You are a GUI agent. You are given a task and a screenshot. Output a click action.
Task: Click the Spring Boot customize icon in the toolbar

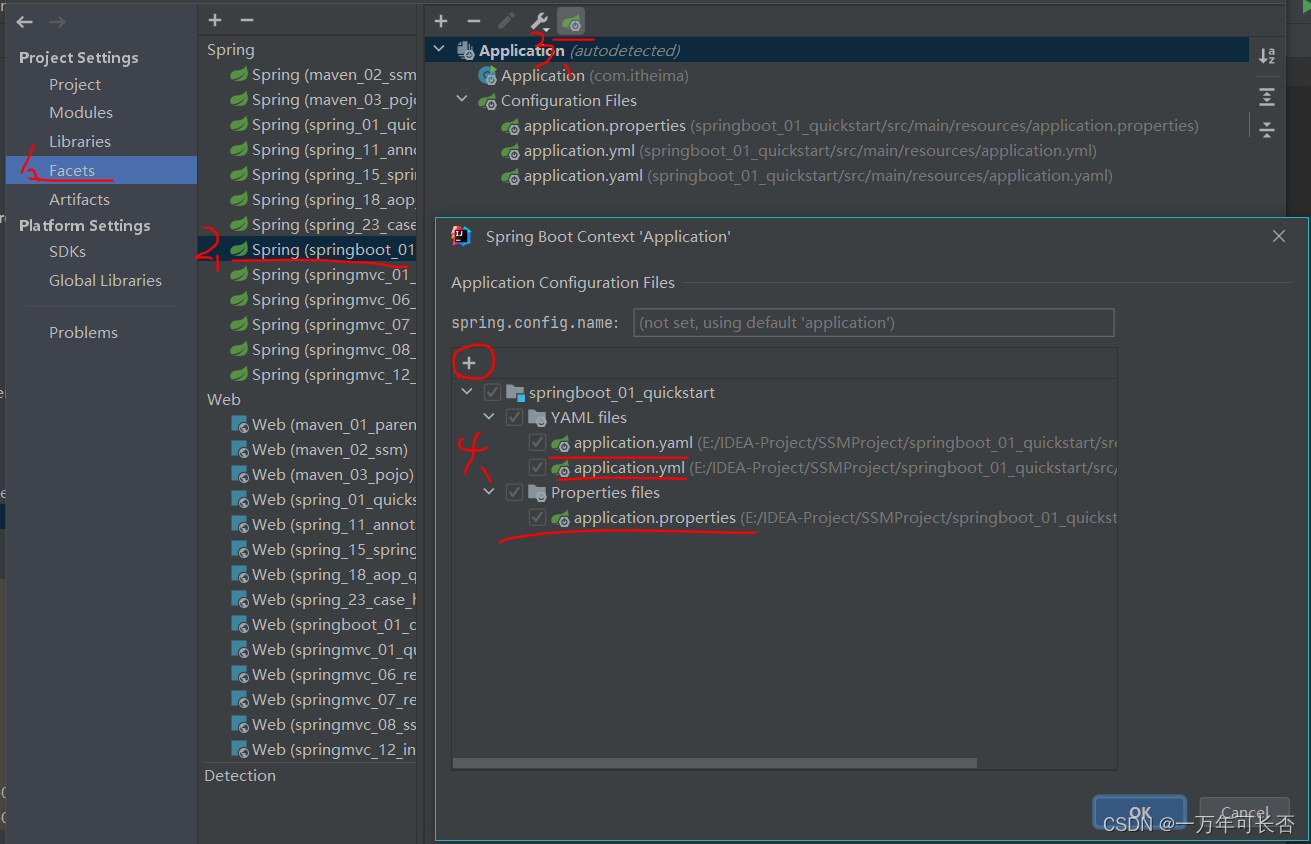pyautogui.click(x=571, y=21)
